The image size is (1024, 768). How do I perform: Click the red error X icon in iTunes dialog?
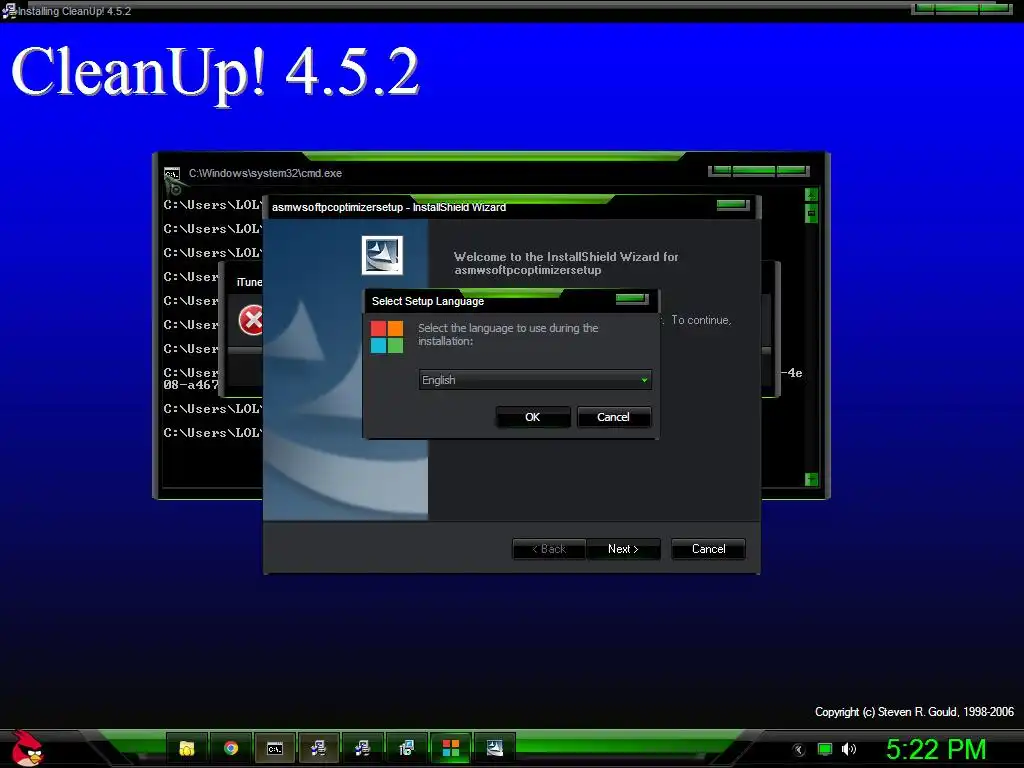point(251,320)
